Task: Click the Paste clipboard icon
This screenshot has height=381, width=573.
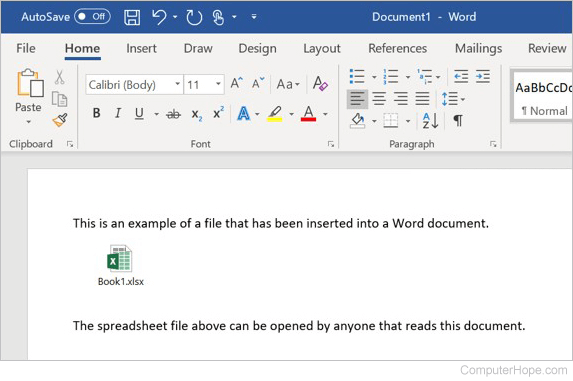Action: point(30,83)
